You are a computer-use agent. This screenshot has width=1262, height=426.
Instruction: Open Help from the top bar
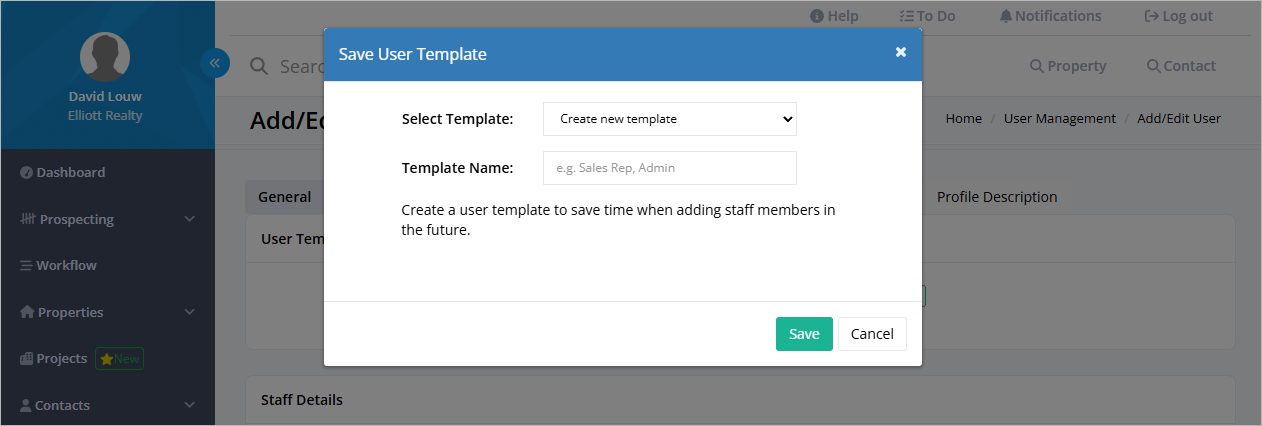834,16
